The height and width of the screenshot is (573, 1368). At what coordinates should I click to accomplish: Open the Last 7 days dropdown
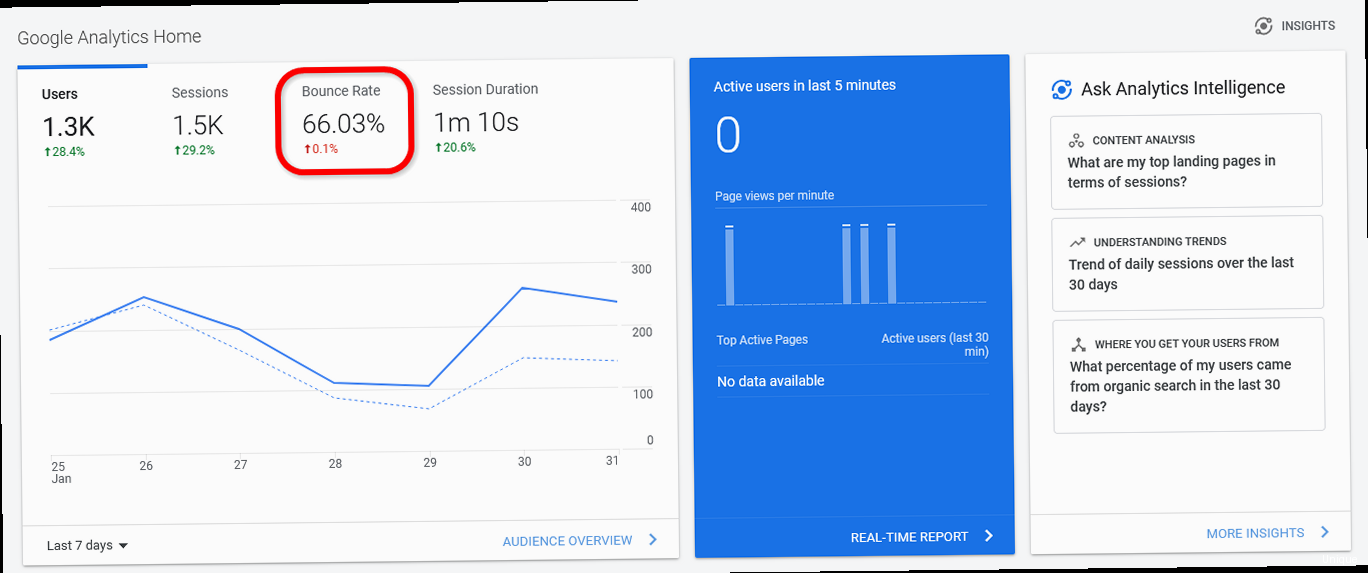click(x=88, y=545)
